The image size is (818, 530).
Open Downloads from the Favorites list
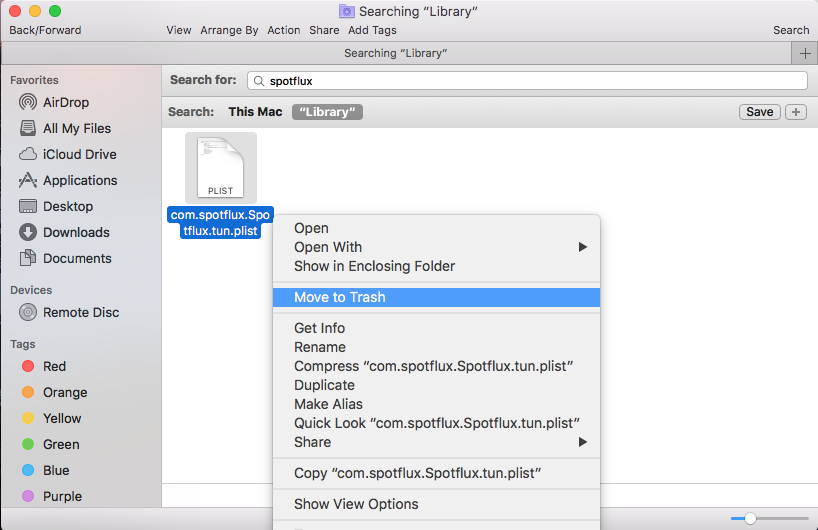click(x=64, y=232)
